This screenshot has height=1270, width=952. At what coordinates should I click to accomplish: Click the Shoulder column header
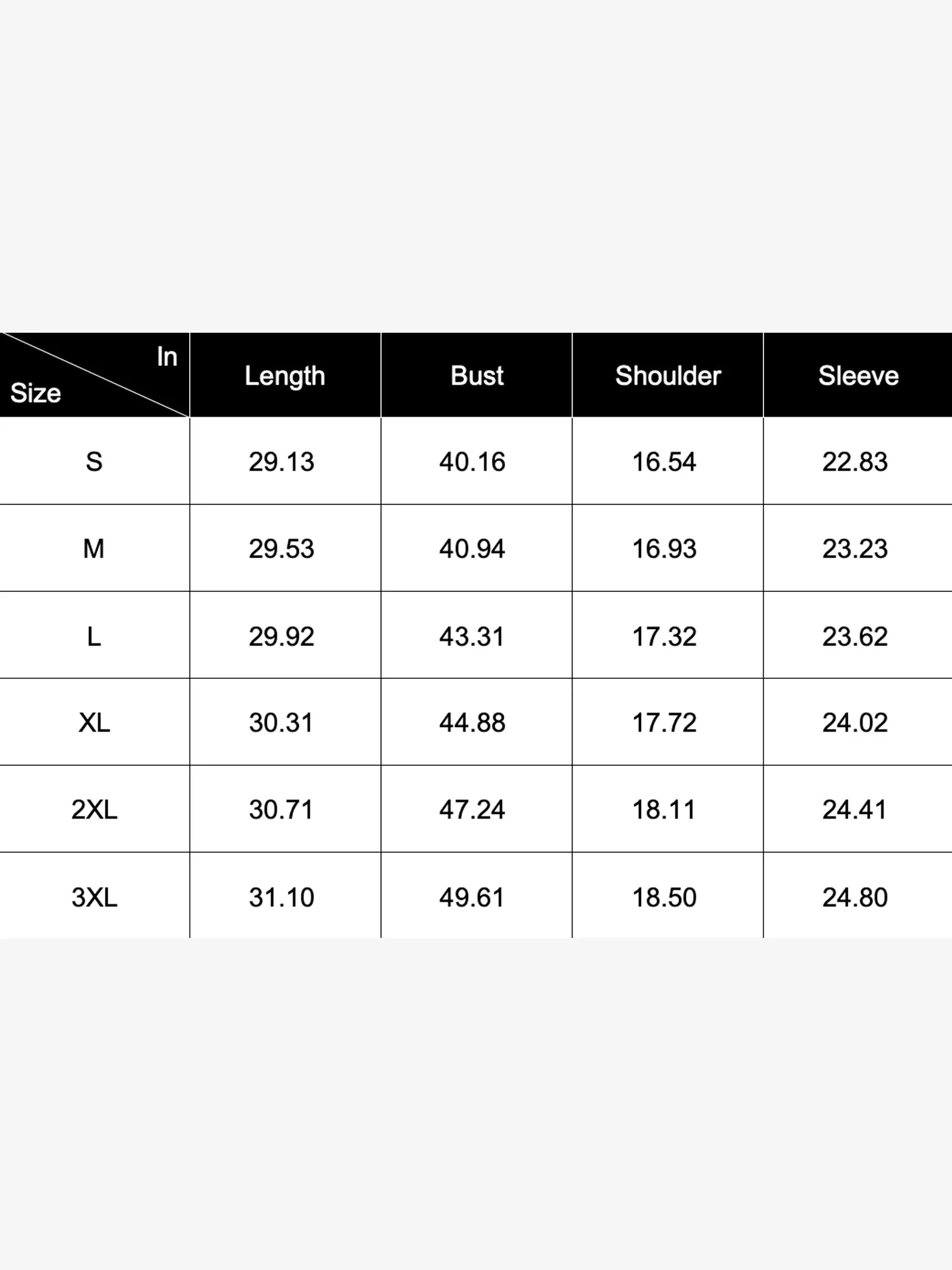click(x=668, y=375)
